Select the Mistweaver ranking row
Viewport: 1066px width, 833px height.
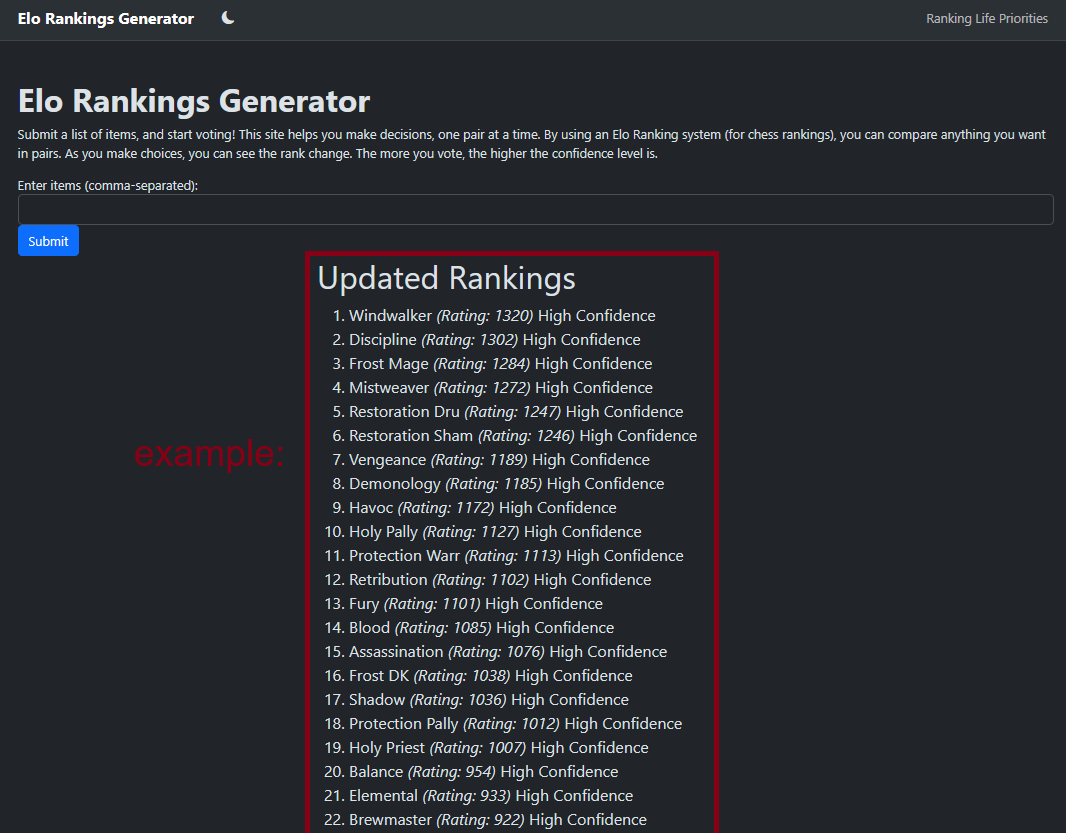492,388
